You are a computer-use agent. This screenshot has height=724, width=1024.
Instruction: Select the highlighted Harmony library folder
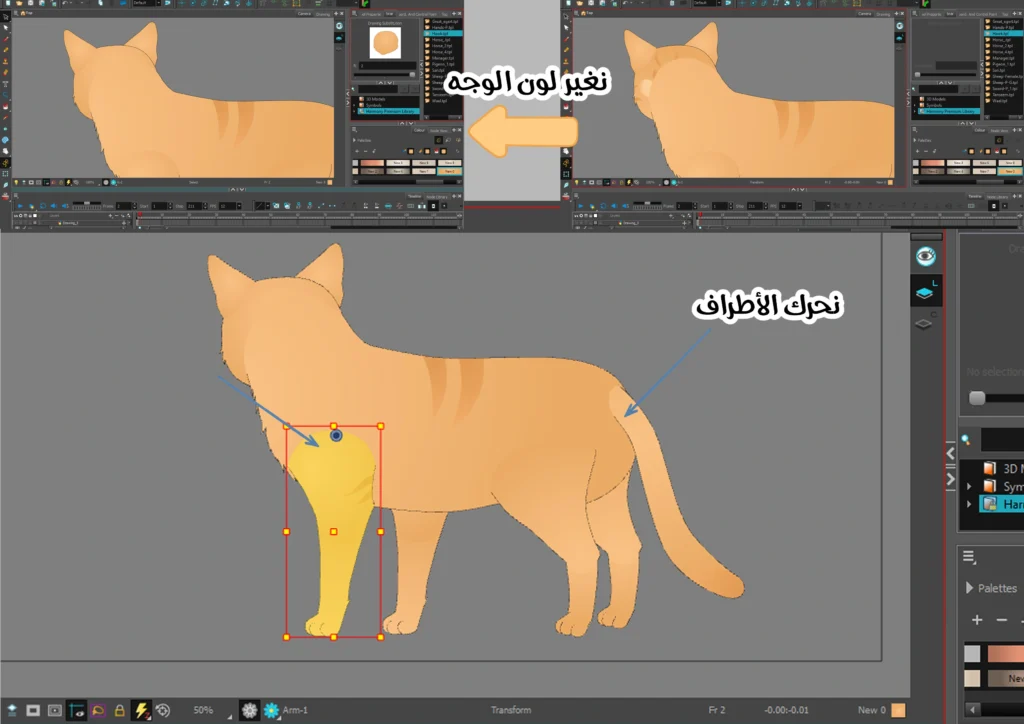(x=1002, y=504)
